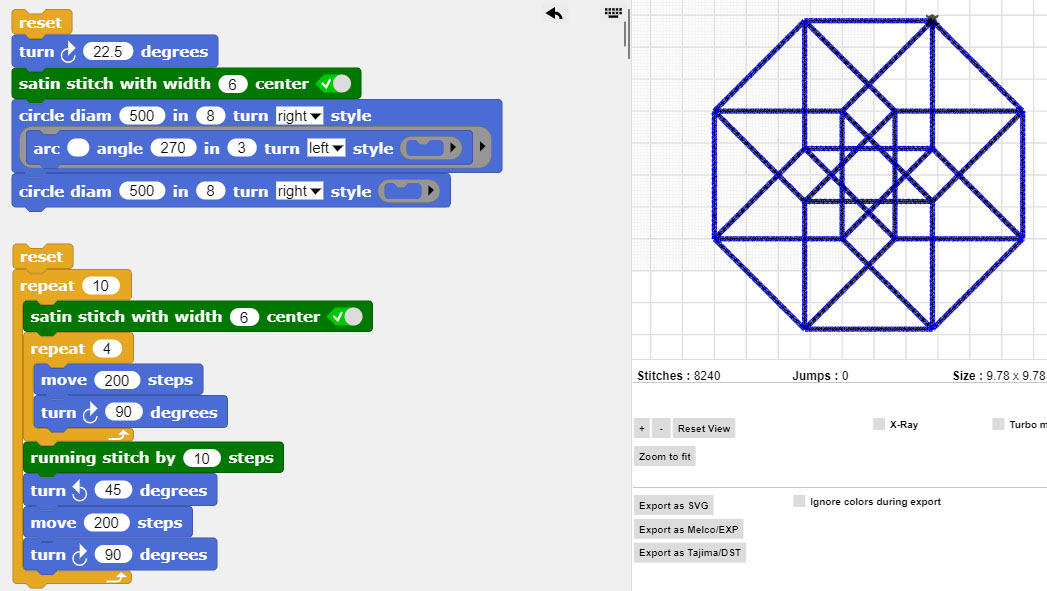This screenshot has height=591, width=1047.
Task: Expand arrow next to arc block style slot
Action: (453, 148)
